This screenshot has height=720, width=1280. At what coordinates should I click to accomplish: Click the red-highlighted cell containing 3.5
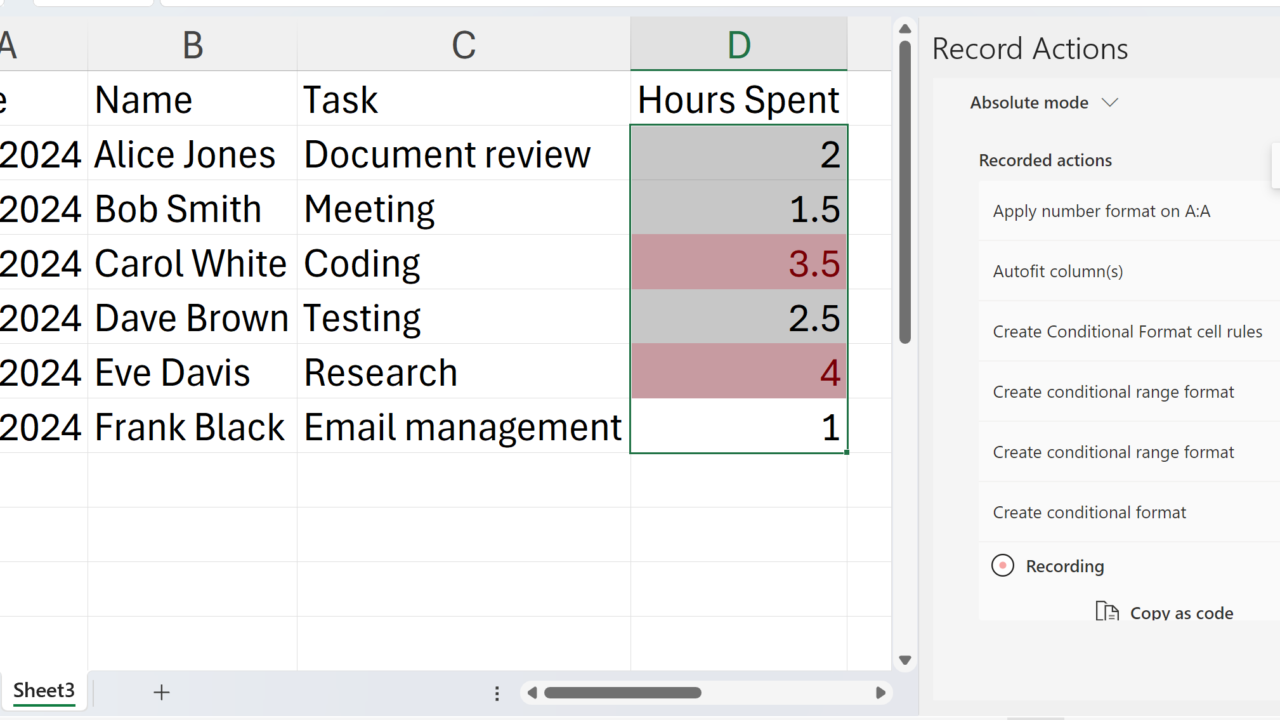(738, 263)
